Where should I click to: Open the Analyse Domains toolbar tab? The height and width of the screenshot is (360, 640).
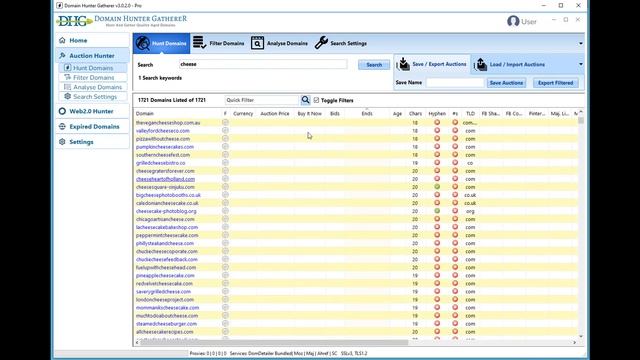[x=279, y=43]
